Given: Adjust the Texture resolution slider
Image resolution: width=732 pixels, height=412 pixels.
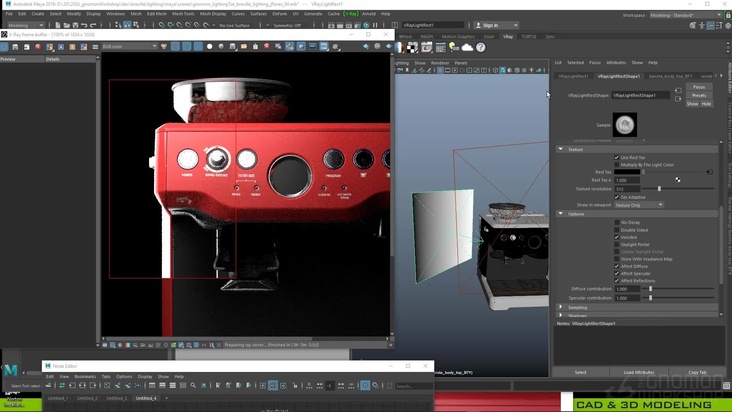Looking at the screenshot, I should (x=658, y=188).
